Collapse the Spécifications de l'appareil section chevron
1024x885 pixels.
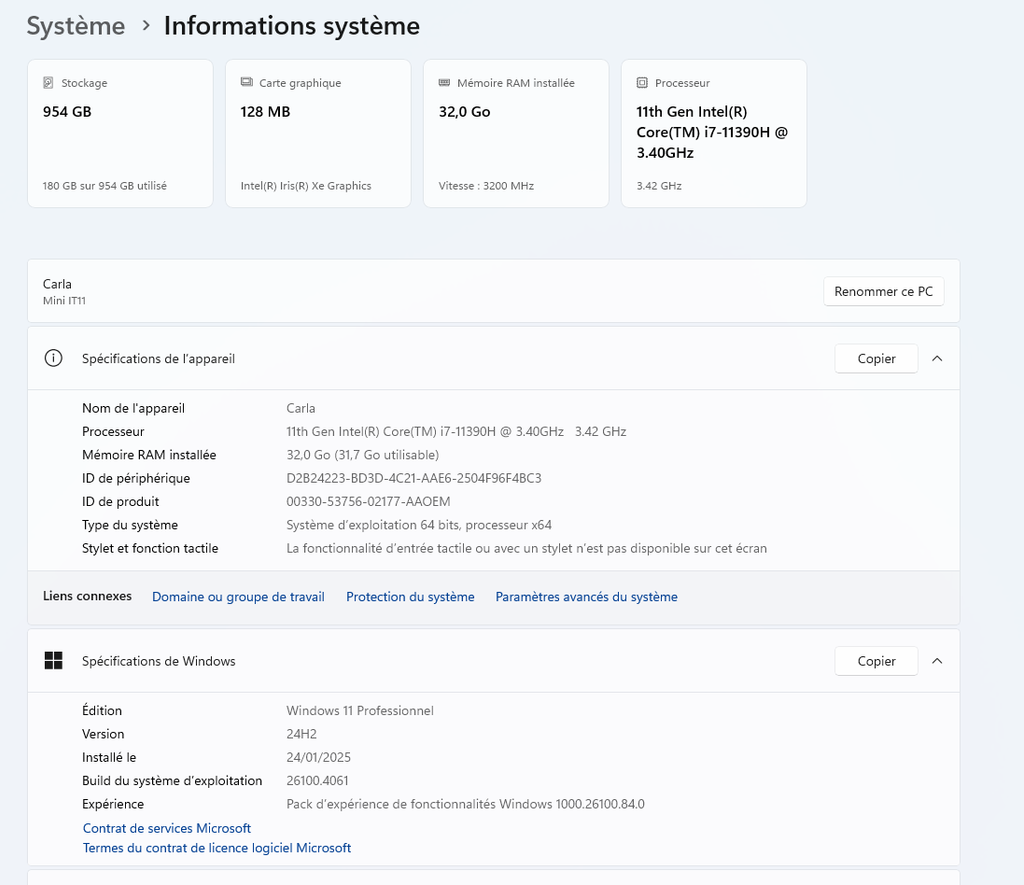coord(936,358)
